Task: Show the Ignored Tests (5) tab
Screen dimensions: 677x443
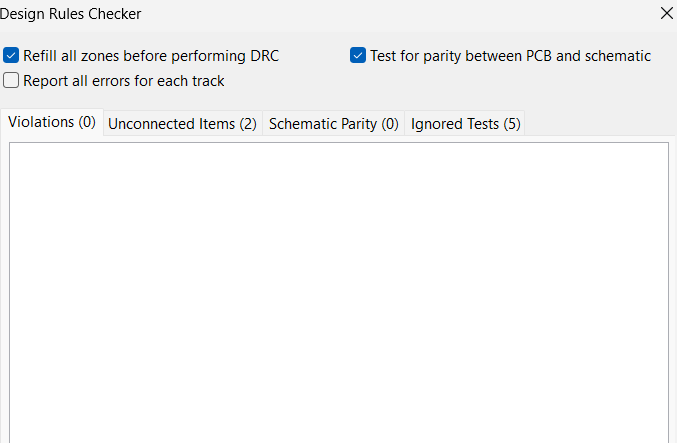Action: (x=465, y=124)
